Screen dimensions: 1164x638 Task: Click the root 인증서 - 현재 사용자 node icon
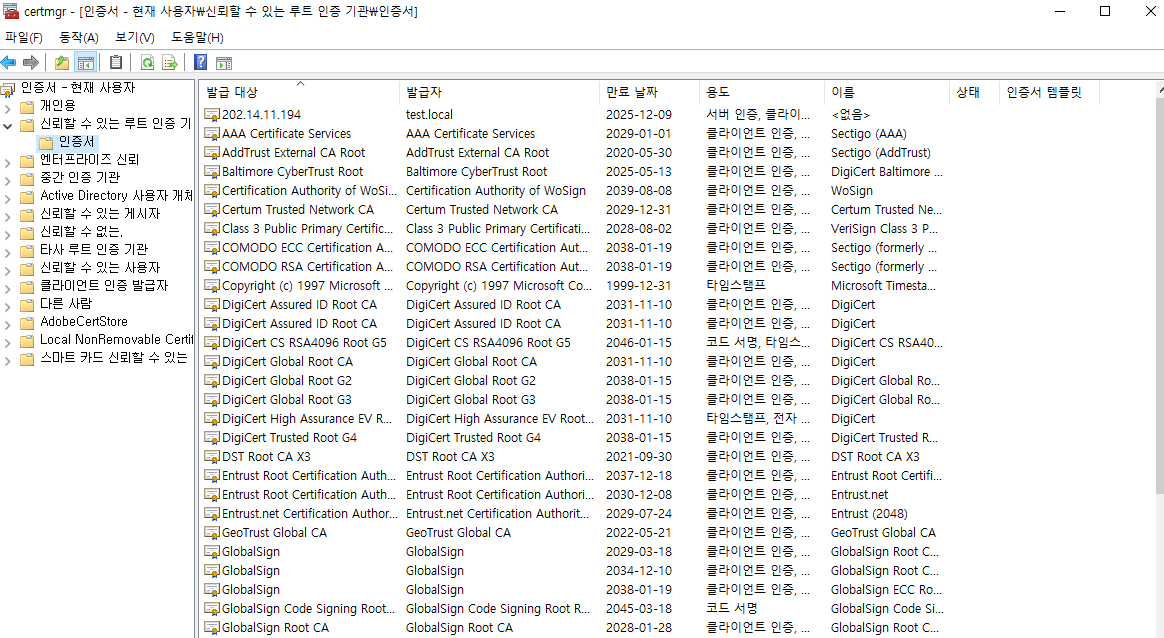(8, 89)
